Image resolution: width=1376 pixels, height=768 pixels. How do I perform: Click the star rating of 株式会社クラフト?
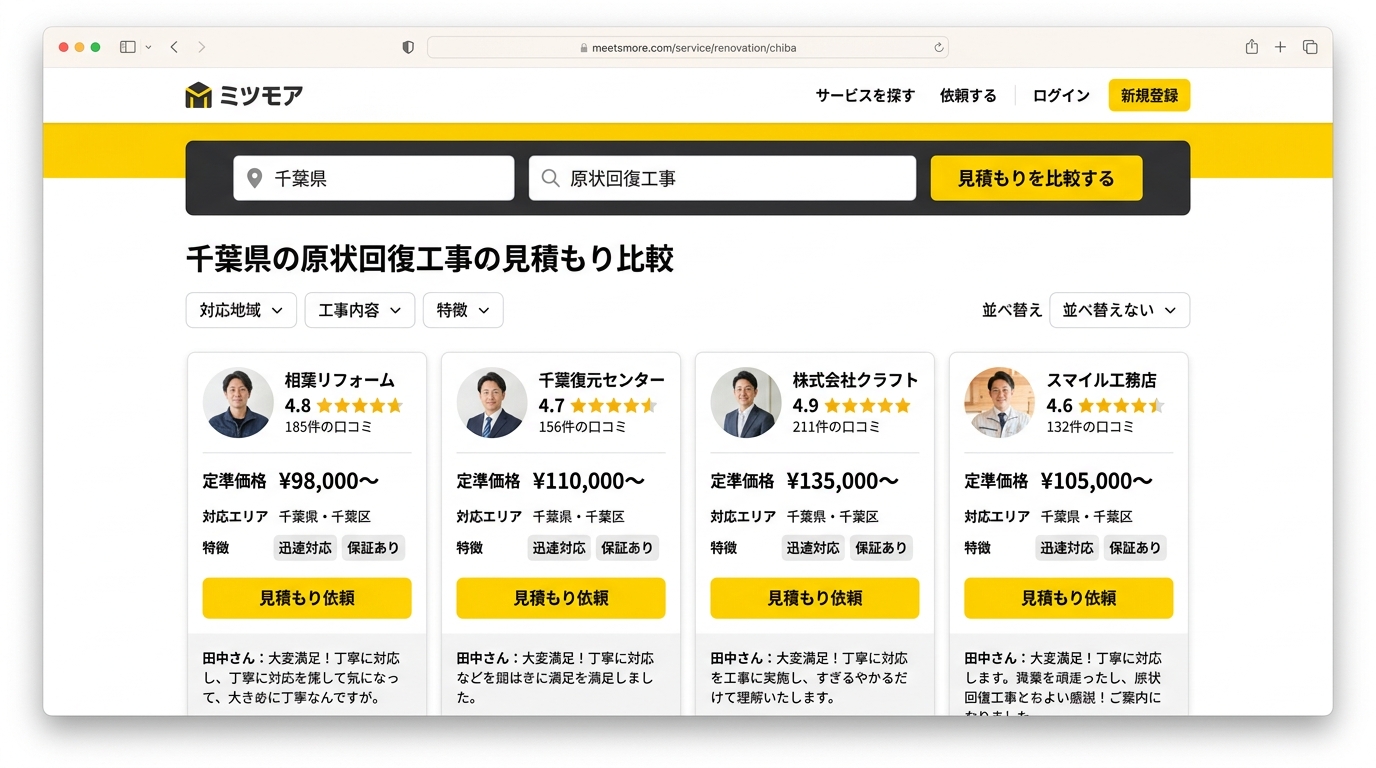[868, 405]
